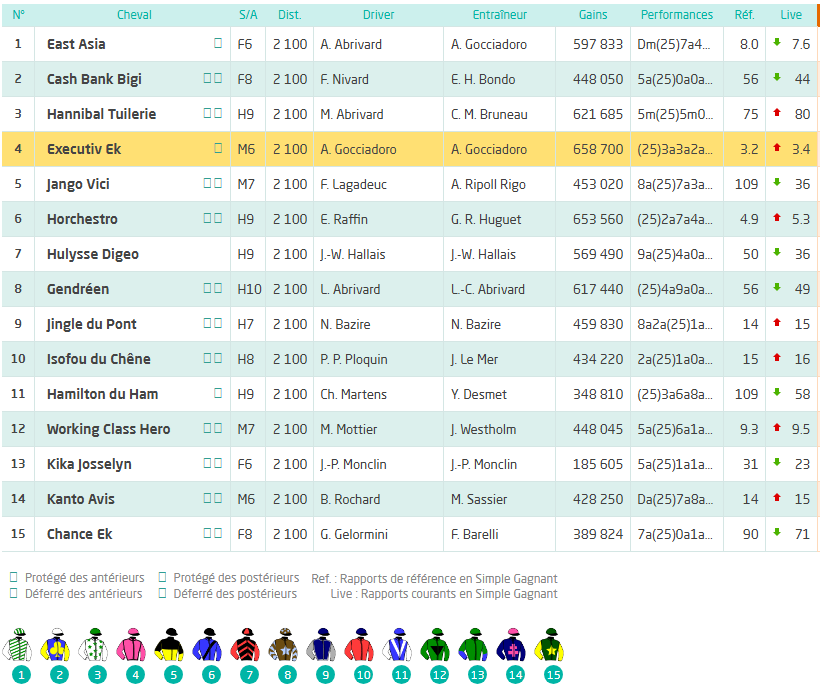Click the red up arrow in Executiv Ek row
Image resolution: width=820 pixels, height=699 pixels.
tap(776, 149)
